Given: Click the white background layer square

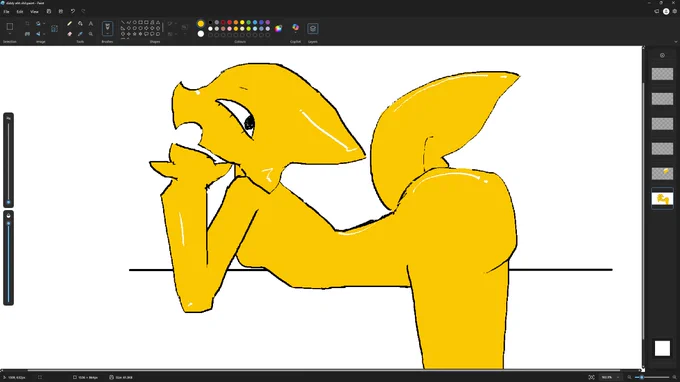Looking at the screenshot, I should [x=662, y=348].
